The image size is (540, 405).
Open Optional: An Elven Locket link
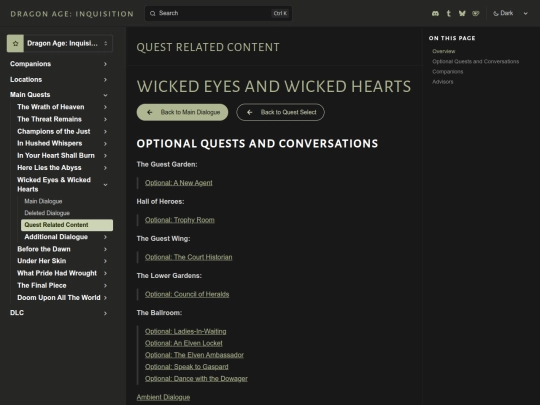point(184,343)
